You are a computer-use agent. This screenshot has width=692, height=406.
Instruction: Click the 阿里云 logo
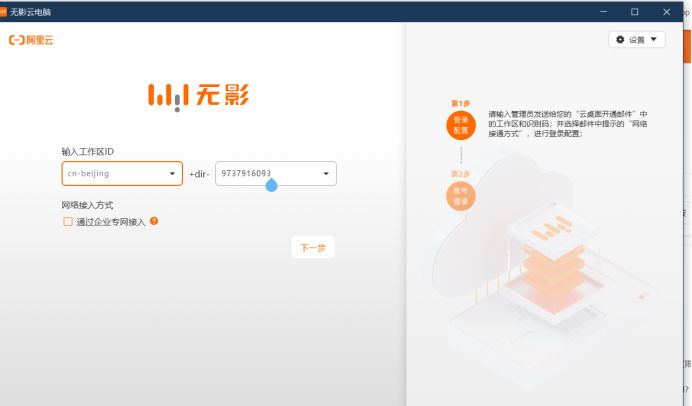(x=31, y=40)
